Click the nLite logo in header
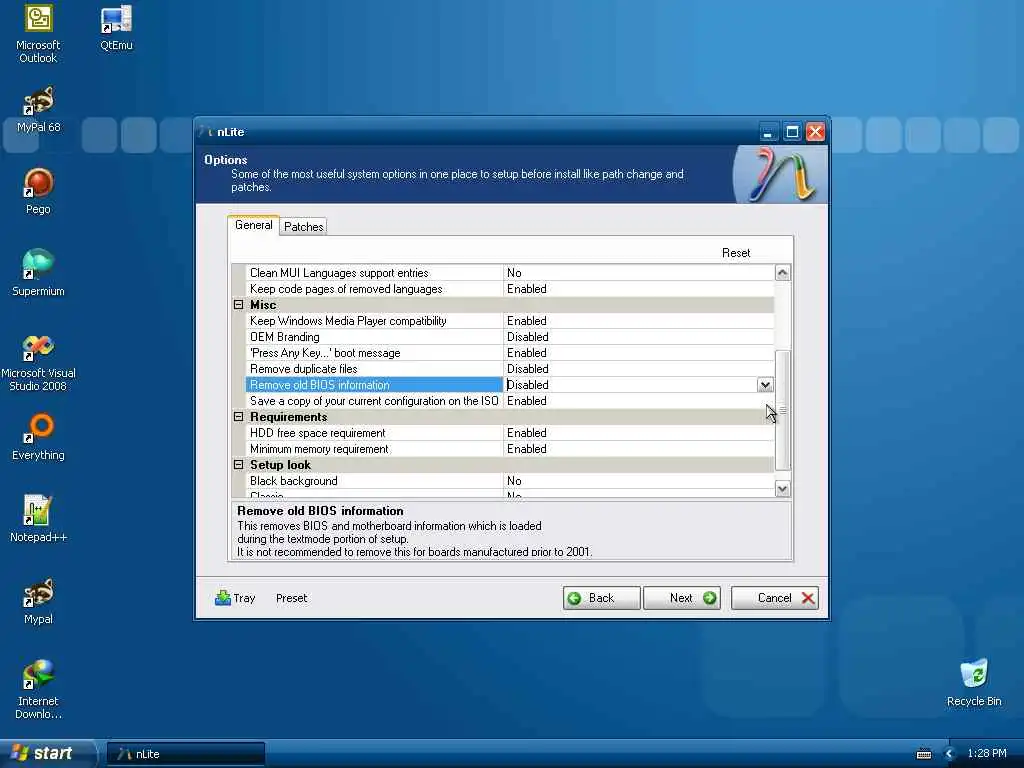This screenshot has width=1024, height=768. point(781,174)
